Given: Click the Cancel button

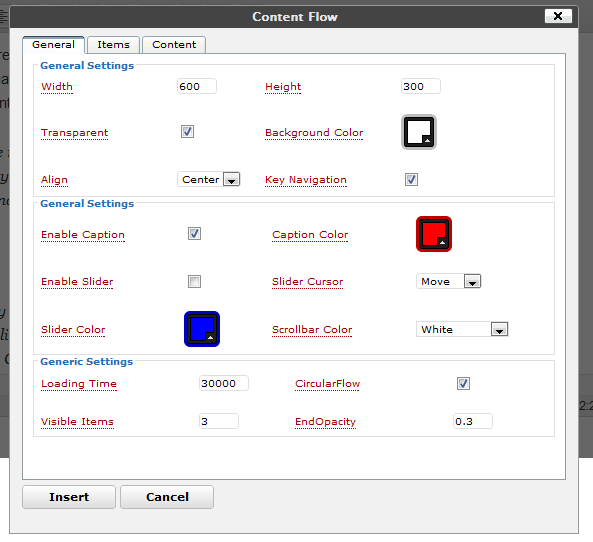Looking at the screenshot, I should [x=167, y=497].
